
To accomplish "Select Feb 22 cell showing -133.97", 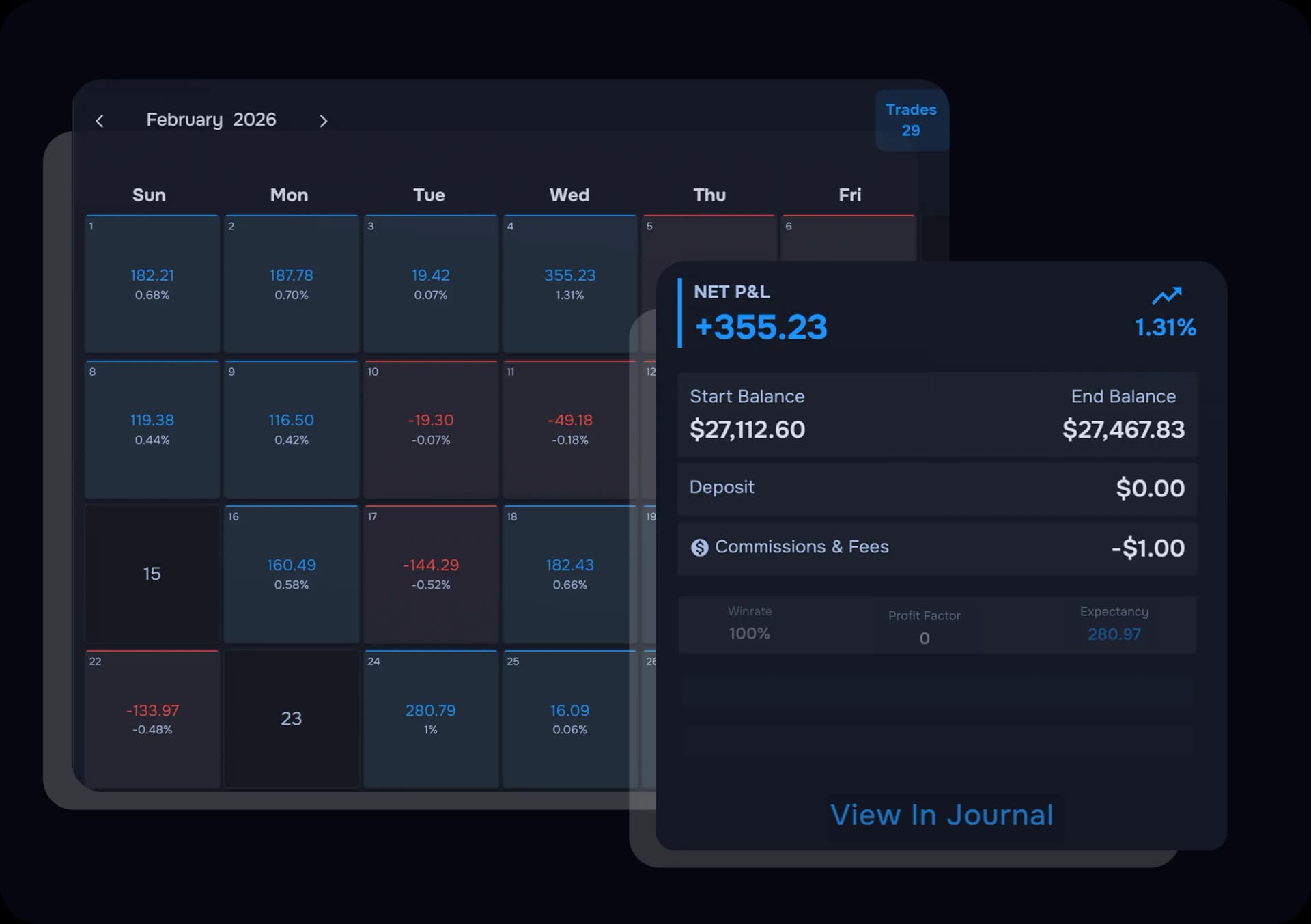I will [152, 719].
